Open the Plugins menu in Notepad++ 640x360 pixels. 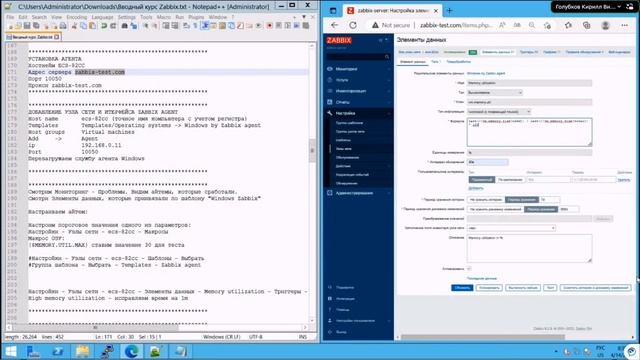coord(196,17)
